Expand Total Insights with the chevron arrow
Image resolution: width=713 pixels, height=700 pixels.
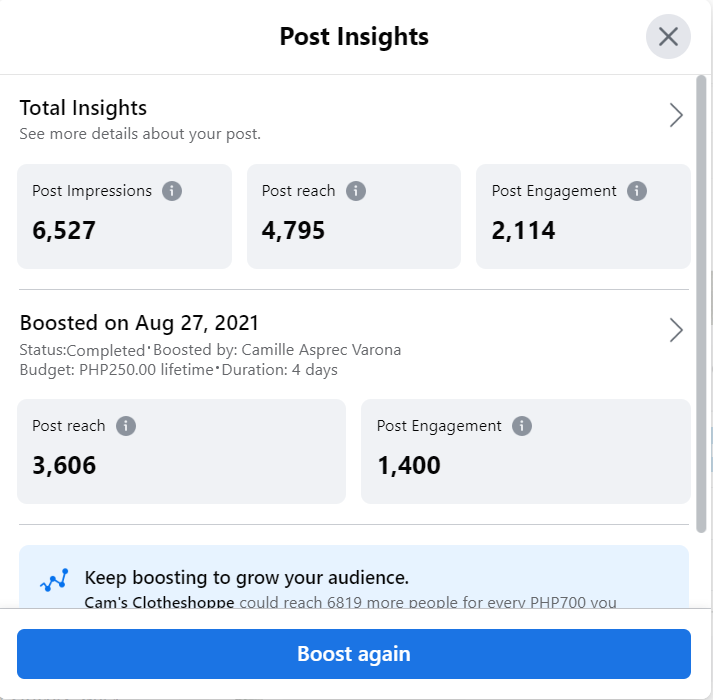coord(676,115)
